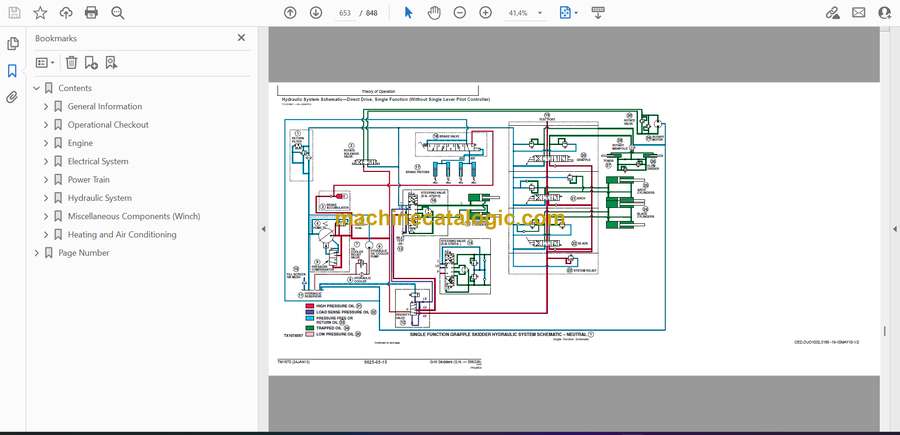
Task: Expand the Hydraulic System bookmark
Action: click(x=46, y=198)
